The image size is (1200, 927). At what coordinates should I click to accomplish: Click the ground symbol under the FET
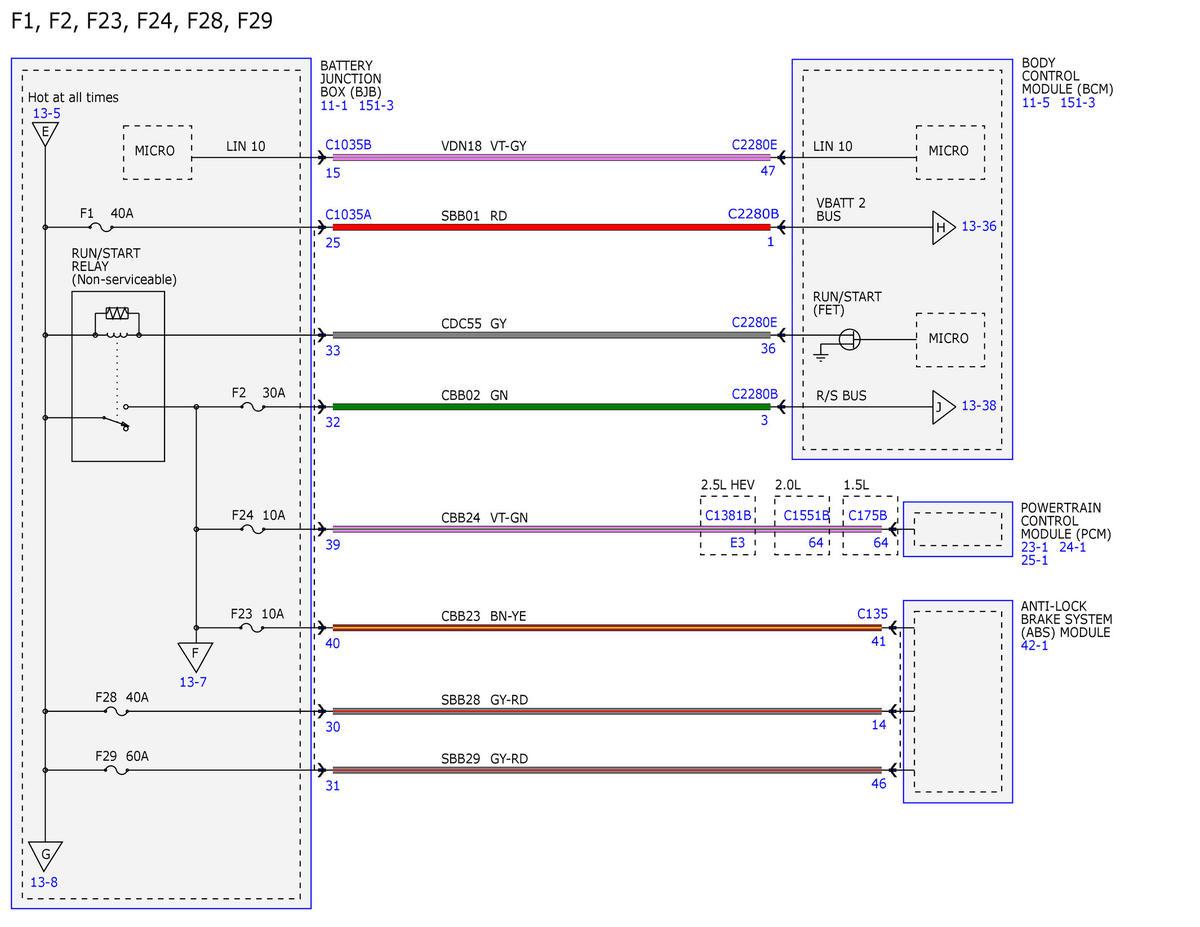(821, 355)
